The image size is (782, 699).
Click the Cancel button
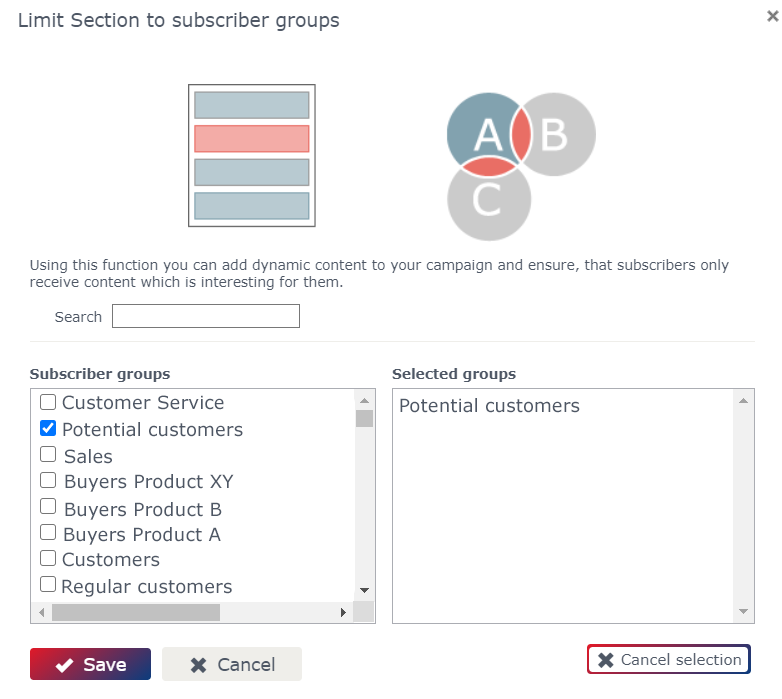click(232, 664)
